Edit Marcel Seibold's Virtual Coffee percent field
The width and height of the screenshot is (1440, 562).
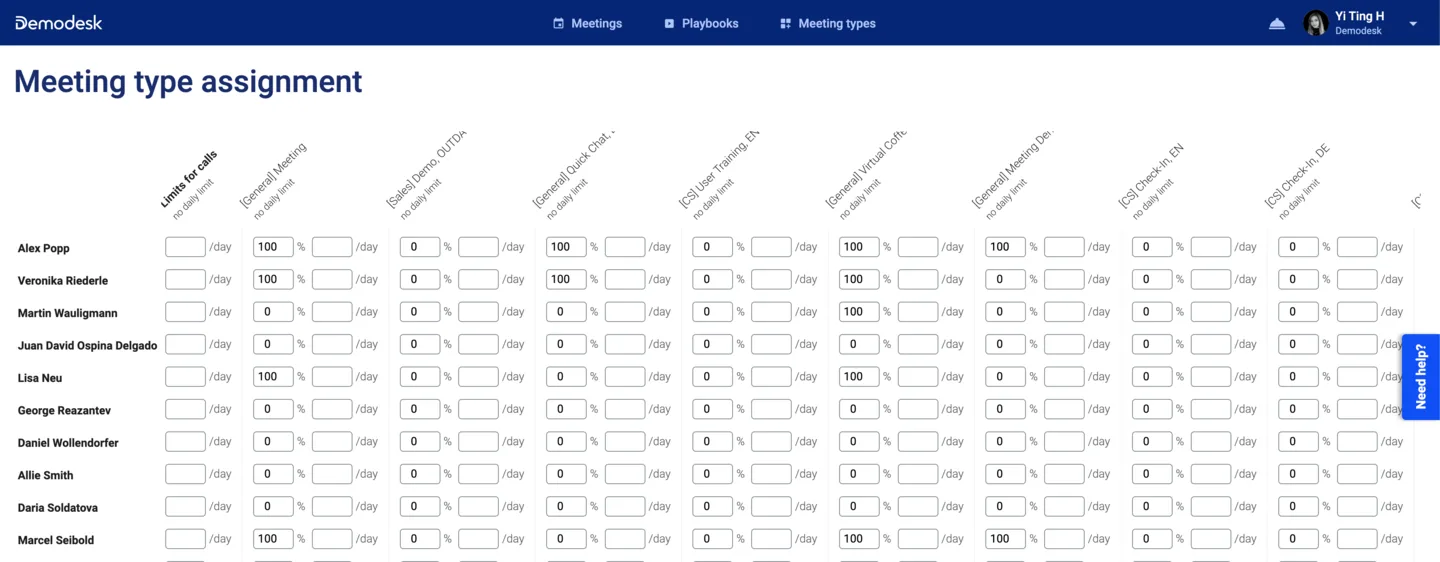click(859, 539)
